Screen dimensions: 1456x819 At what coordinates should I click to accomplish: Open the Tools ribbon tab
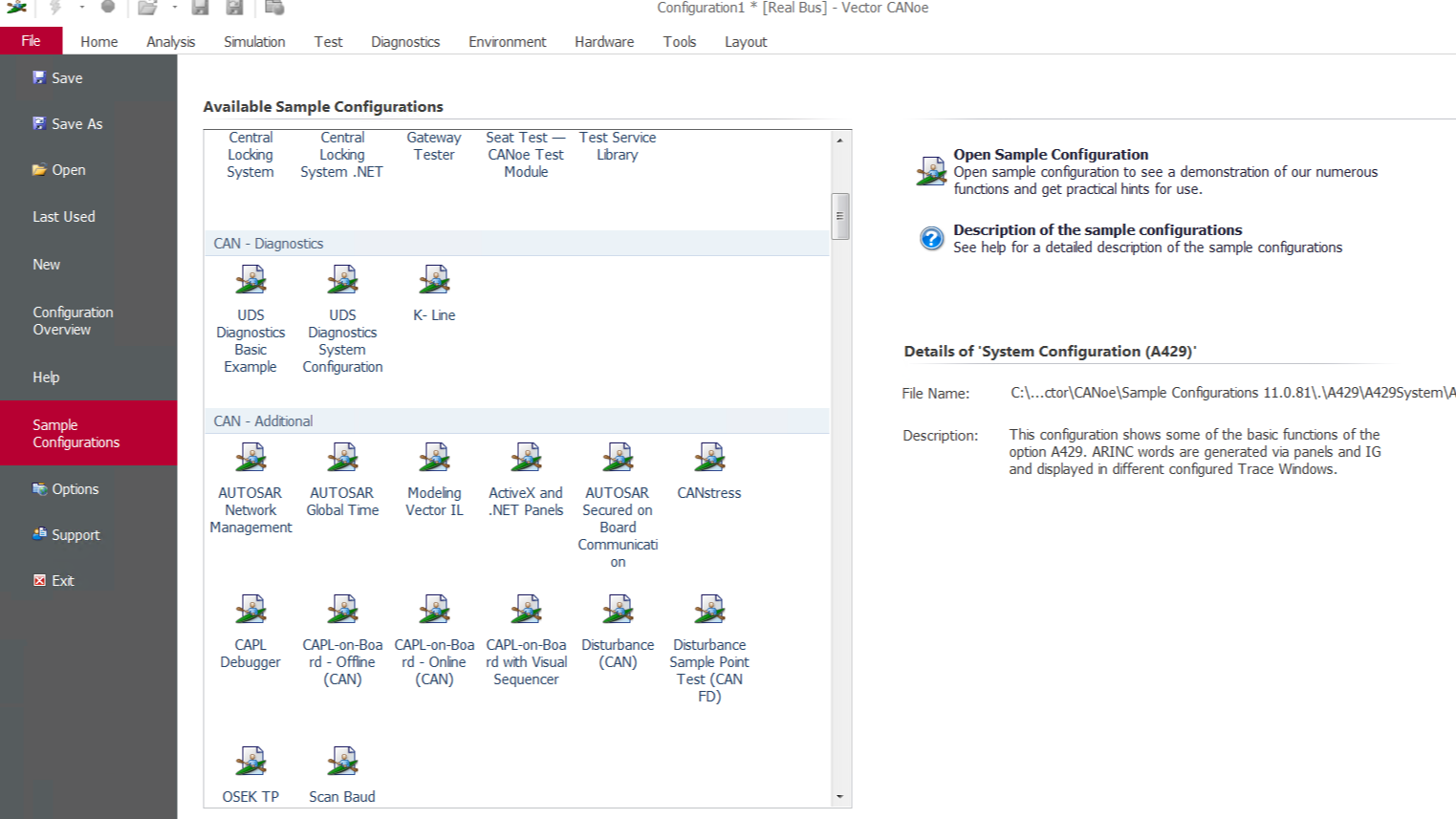click(680, 42)
